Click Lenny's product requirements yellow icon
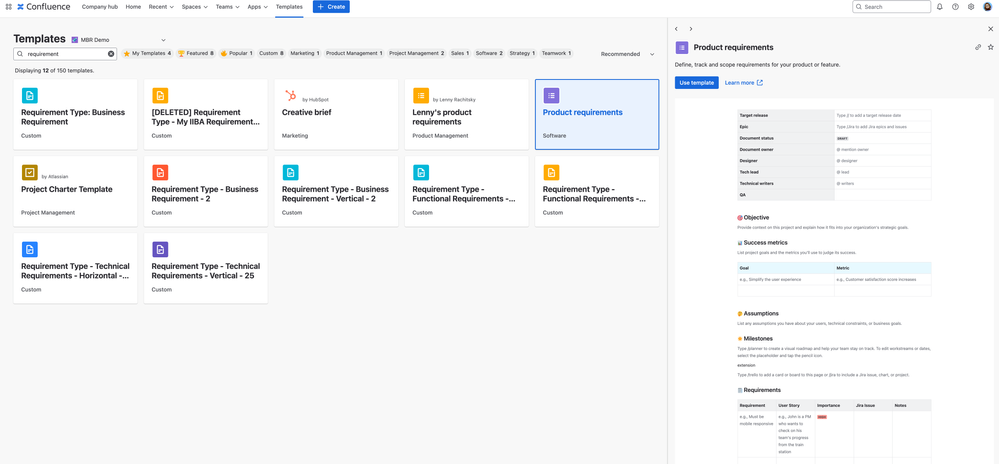The width and height of the screenshot is (999, 464). (420, 96)
